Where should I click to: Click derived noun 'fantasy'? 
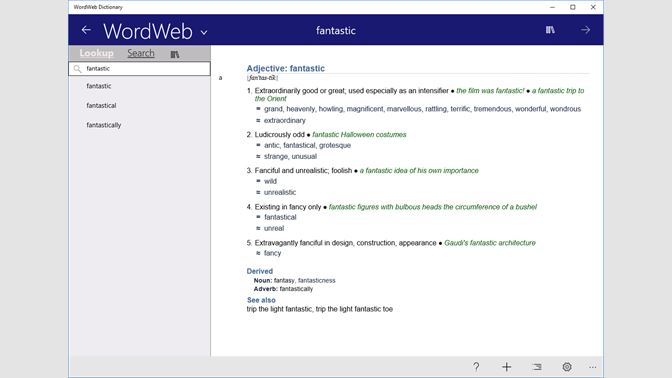[284, 280]
